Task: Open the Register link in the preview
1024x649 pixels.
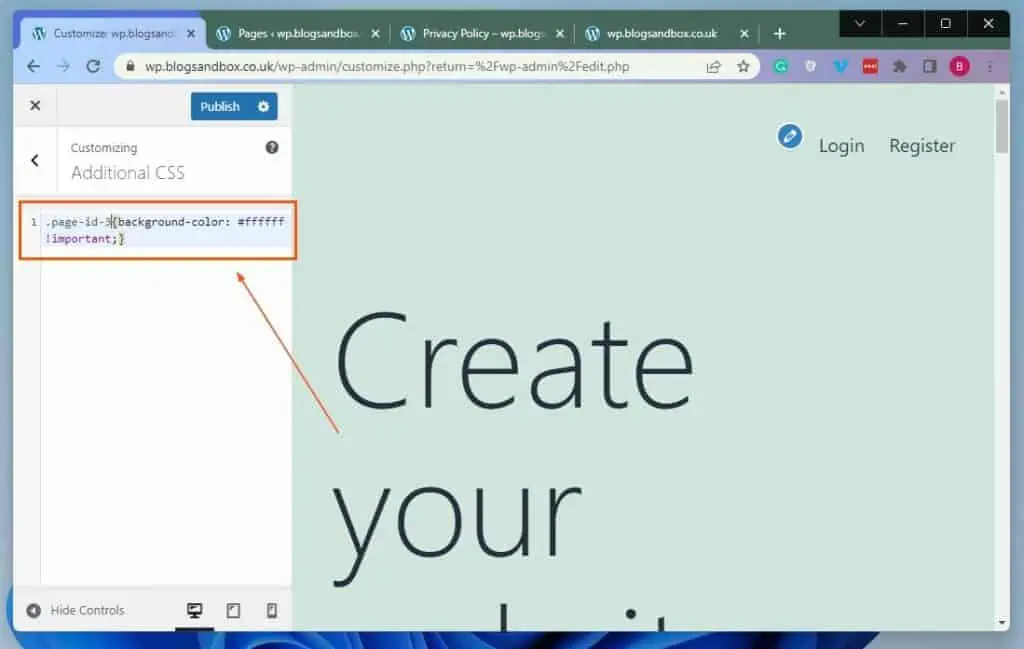Action: click(x=921, y=145)
